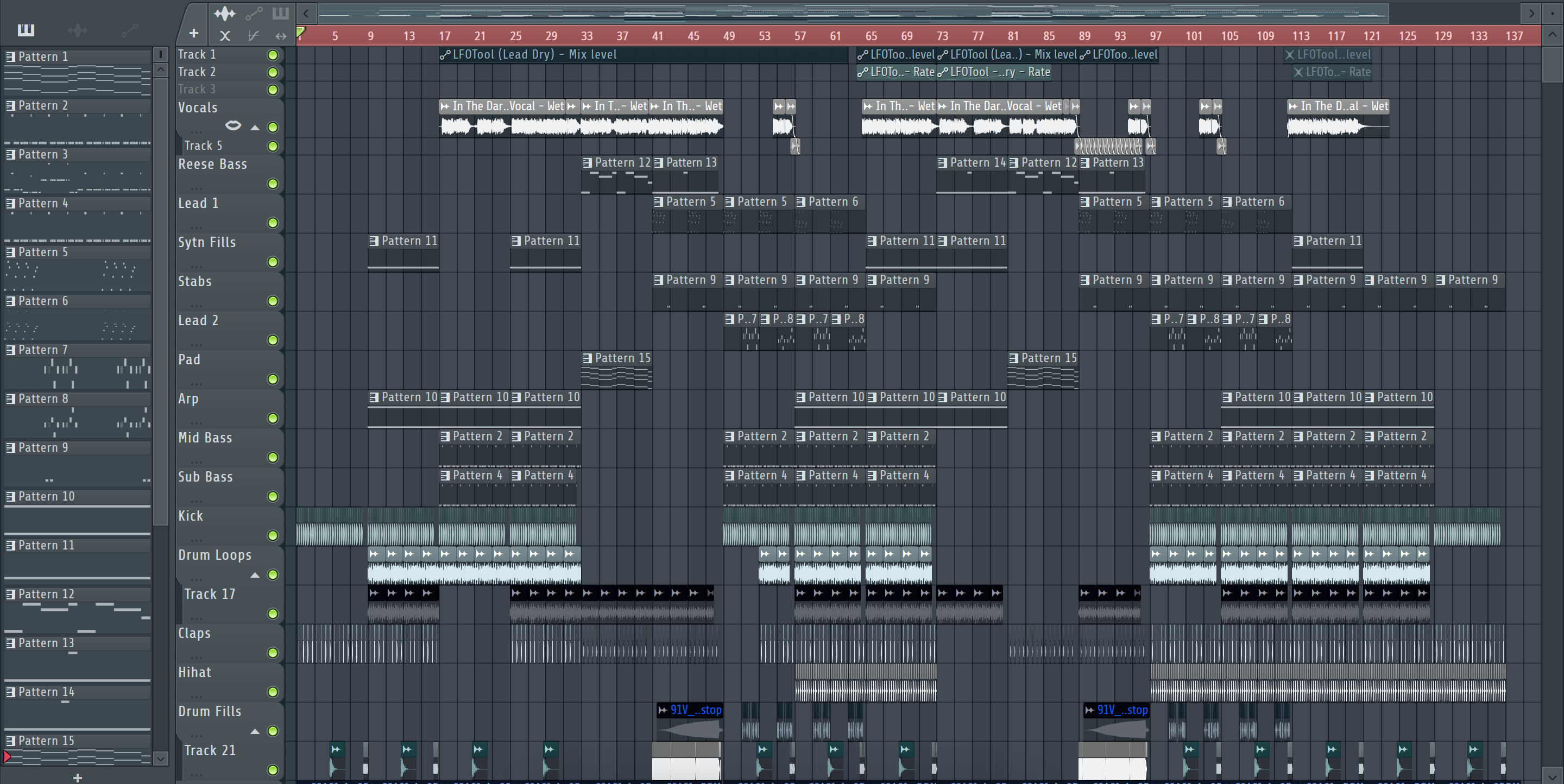Mute Track 1 with its green LED

[273, 55]
